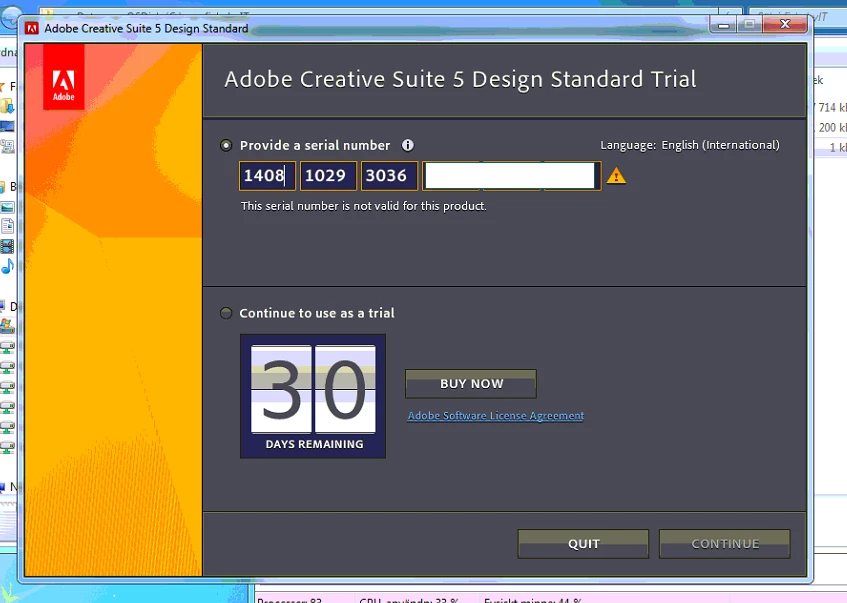Open Adobe Software License Agreement link
The width and height of the screenshot is (847, 603).
[496, 416]
